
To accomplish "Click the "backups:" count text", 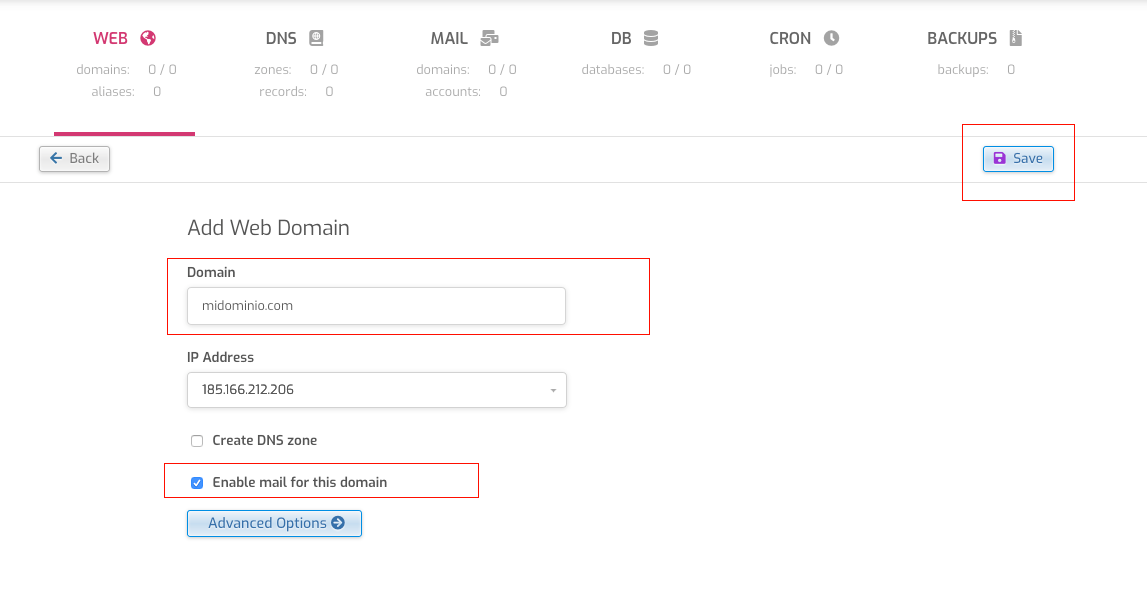I will click(x=976, y=69).
